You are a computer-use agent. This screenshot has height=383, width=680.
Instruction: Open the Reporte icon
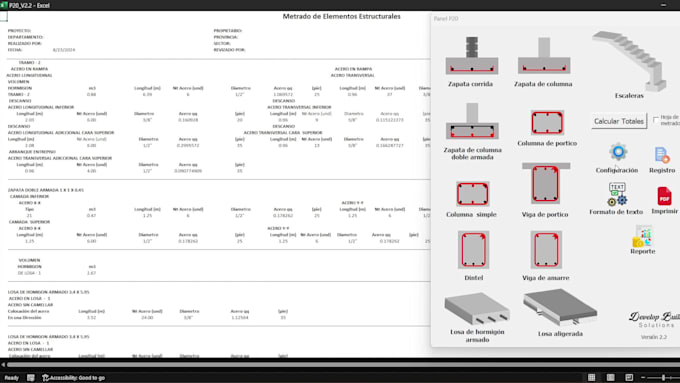pyautogui.click(x=642, y=236)
